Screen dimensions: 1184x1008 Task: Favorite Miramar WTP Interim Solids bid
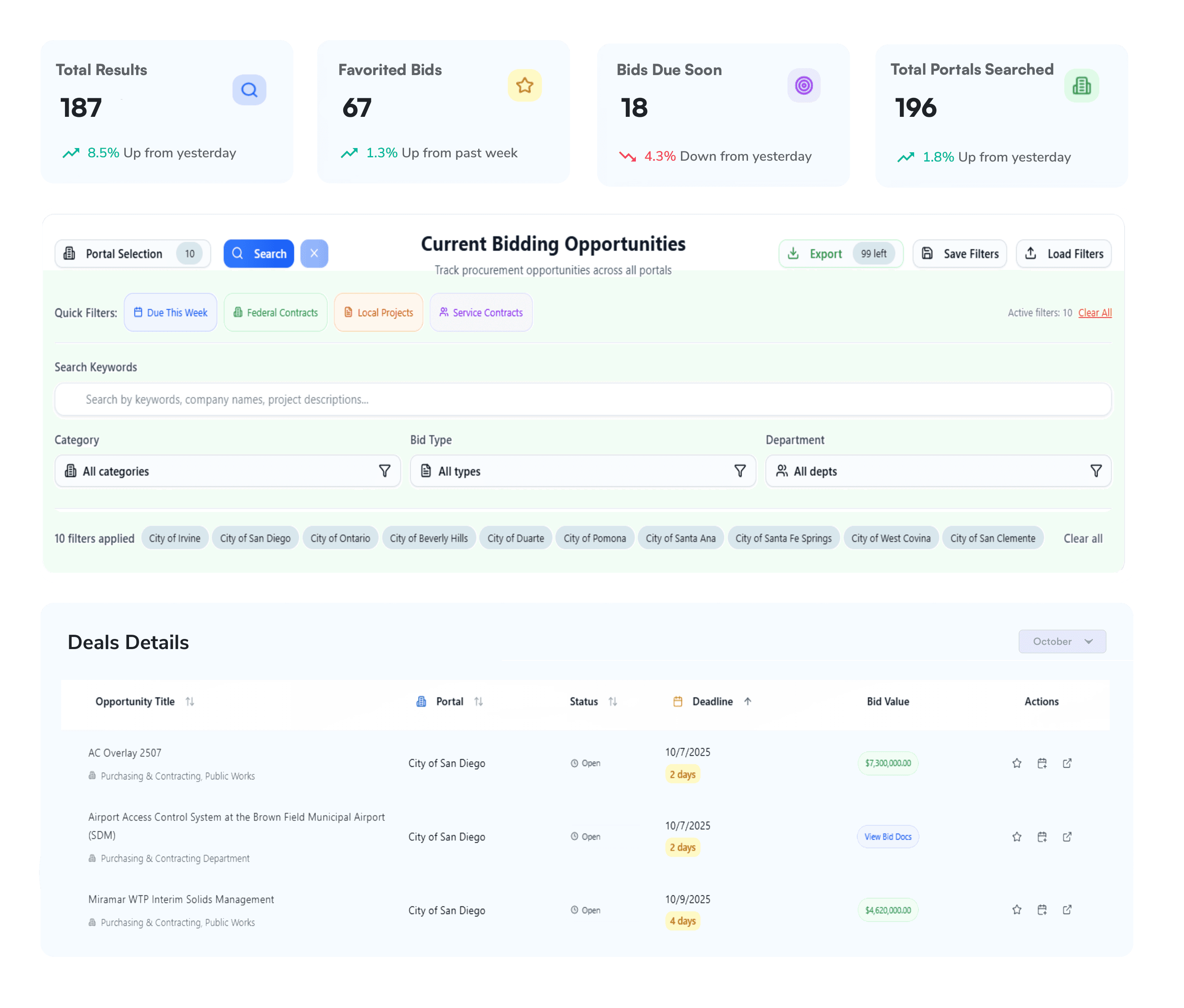tap(1017, 910)
